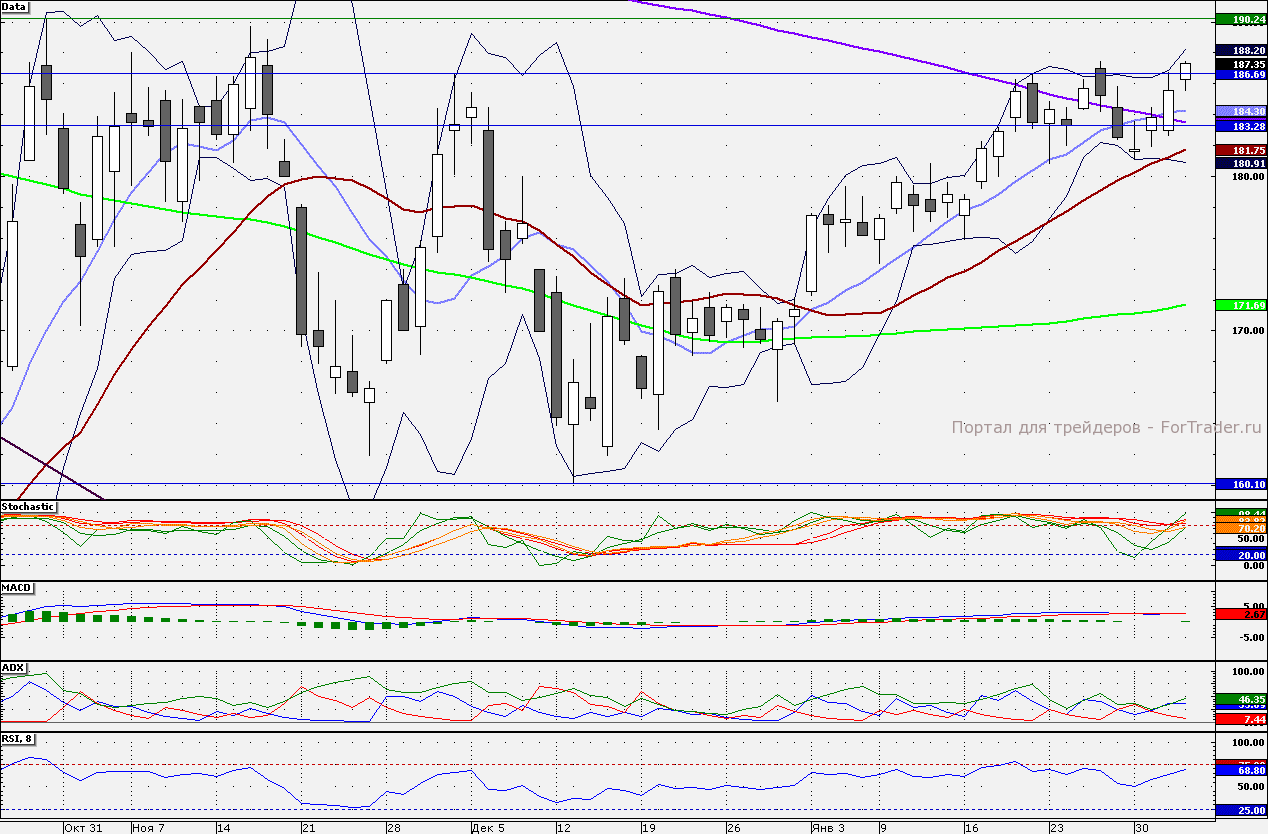Click the blue 20.00 Stochastic level tag

[x=1240, y=554]
